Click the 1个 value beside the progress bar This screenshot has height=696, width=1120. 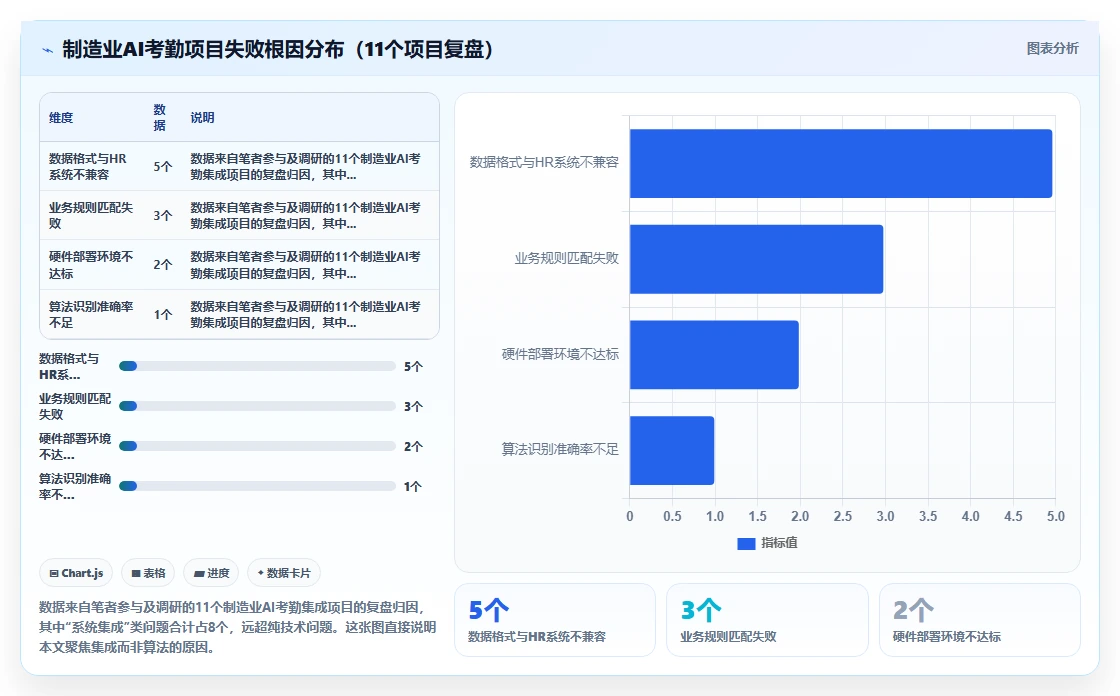(x=414, y=487)
